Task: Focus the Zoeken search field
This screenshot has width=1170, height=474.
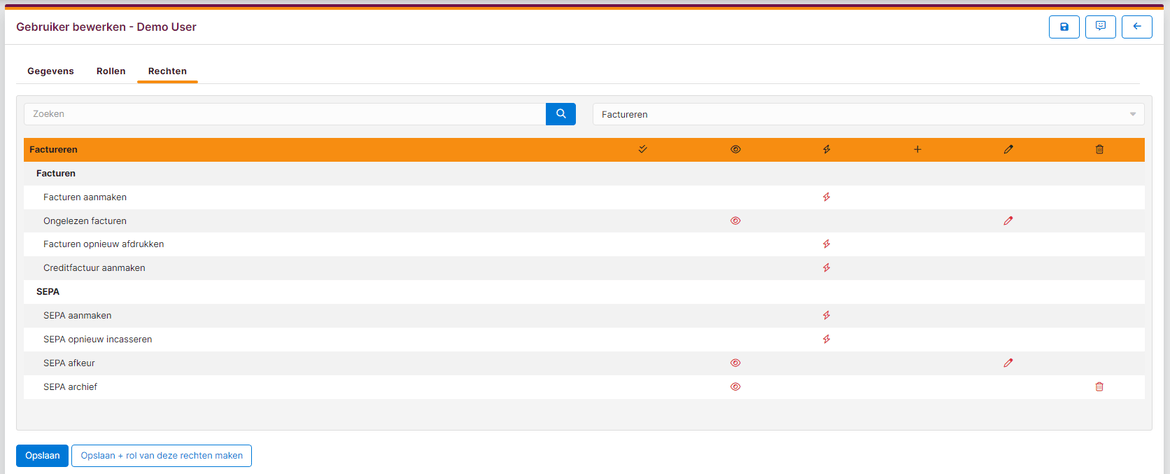Action: pos(285,114)
